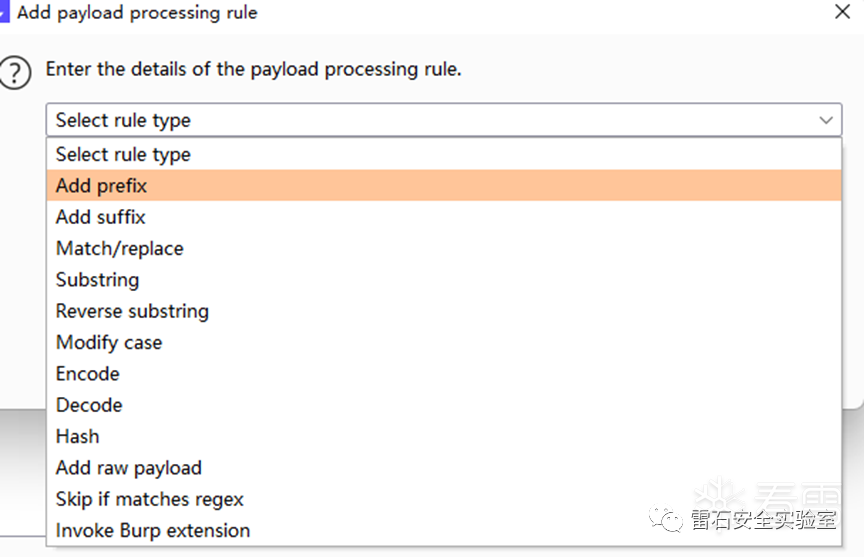Choose the Select rule type placeholder option
Image resolution: width=864 pixels, height=557 pixels.
(123, 154)
